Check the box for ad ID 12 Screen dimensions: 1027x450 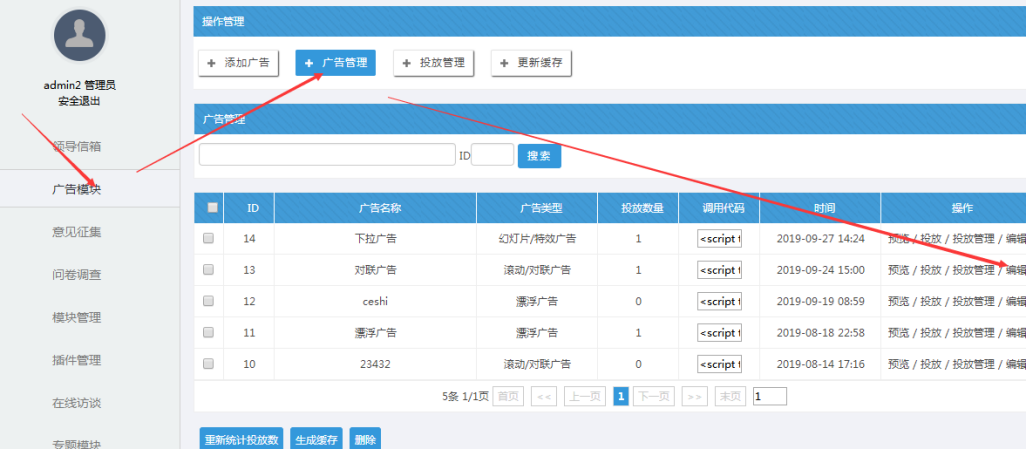pyautogui.click(x=208, y=302)
